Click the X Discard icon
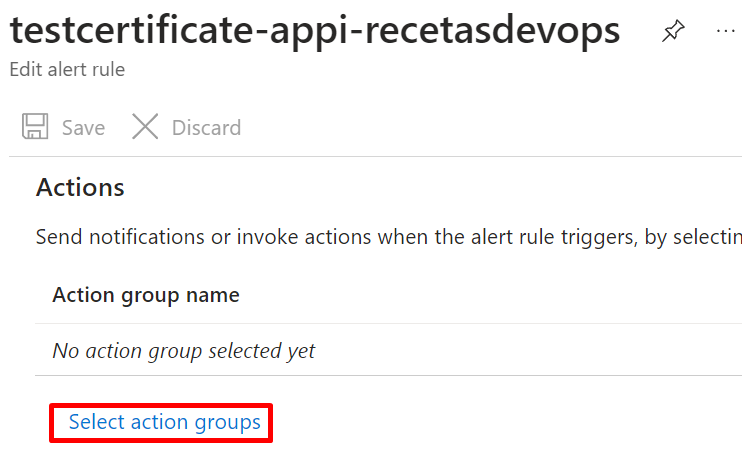The height and width of the screenshot is (455, 742). (145, 126)
